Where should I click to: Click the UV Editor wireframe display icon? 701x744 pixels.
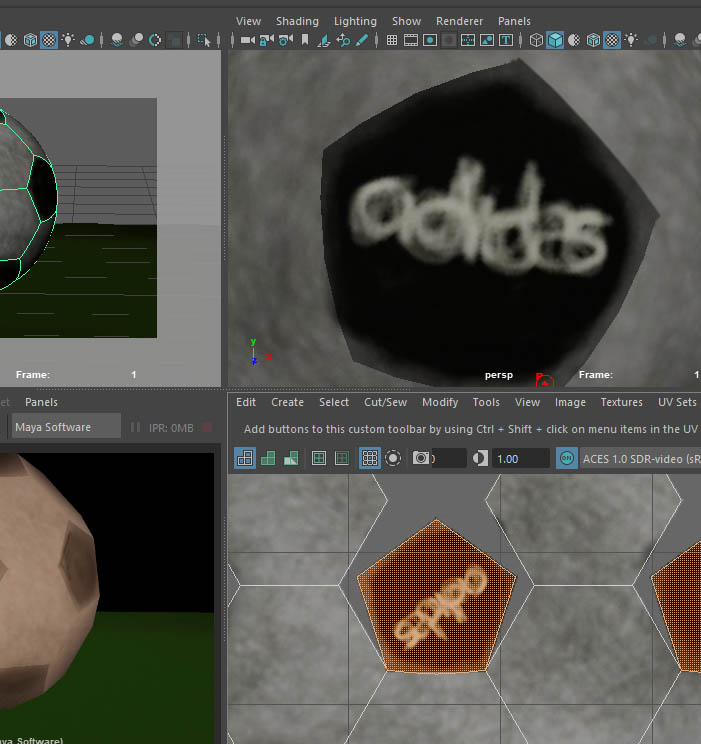pos(245,458)
